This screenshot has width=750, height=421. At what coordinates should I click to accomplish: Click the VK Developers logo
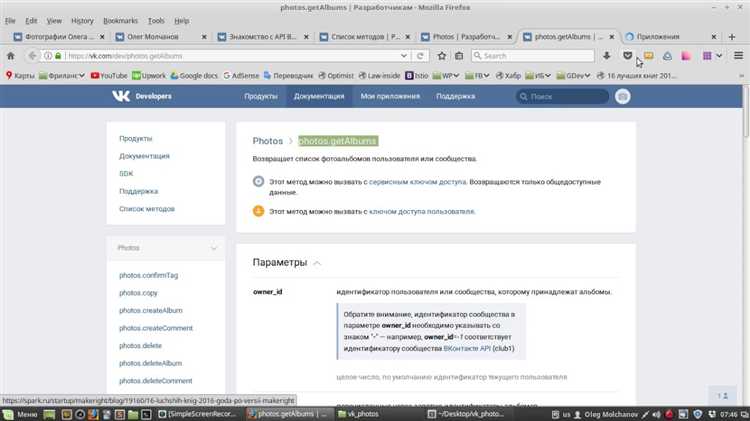tap(142, 96)
